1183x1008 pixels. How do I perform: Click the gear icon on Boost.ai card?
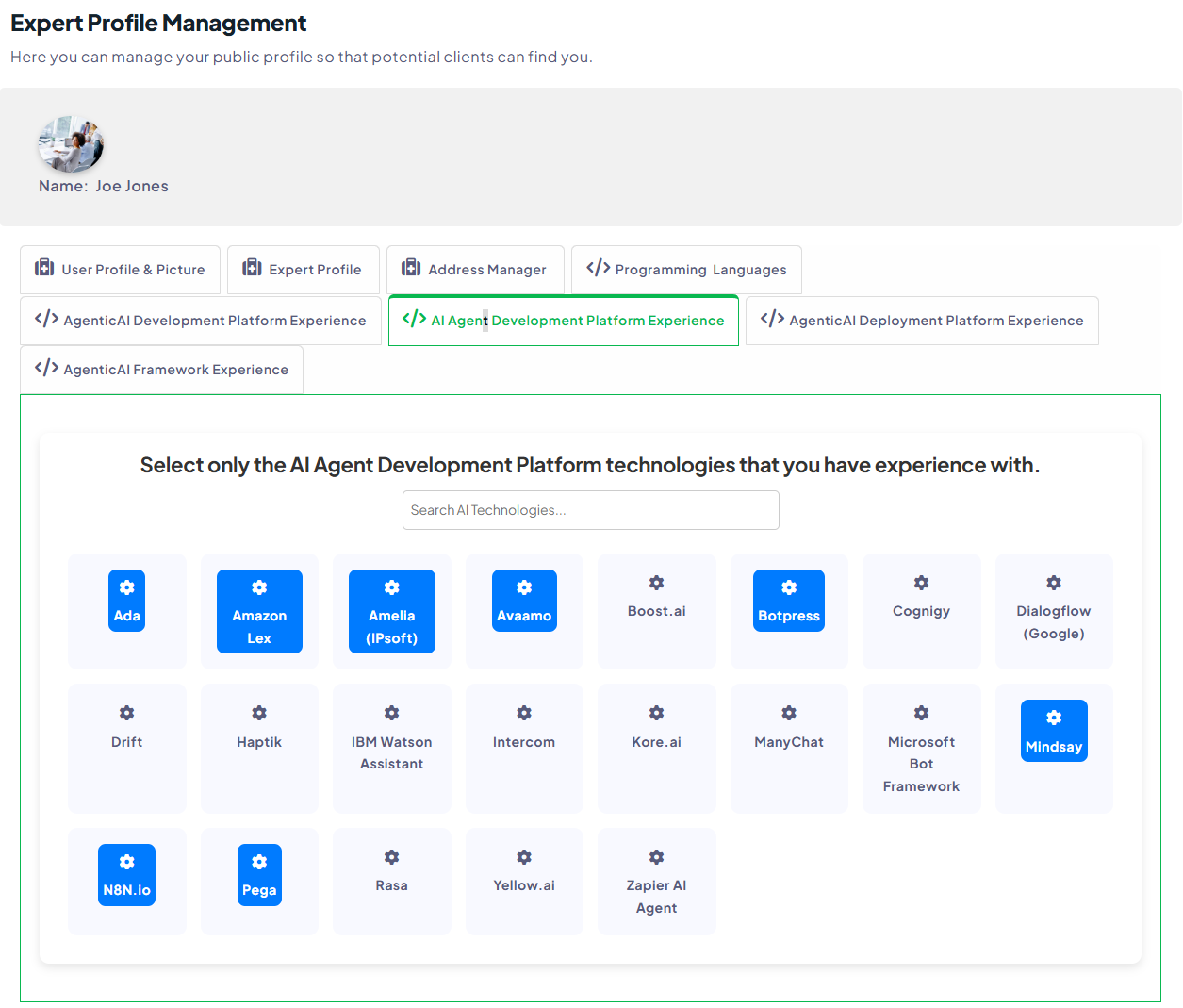(x=656, y=583)
